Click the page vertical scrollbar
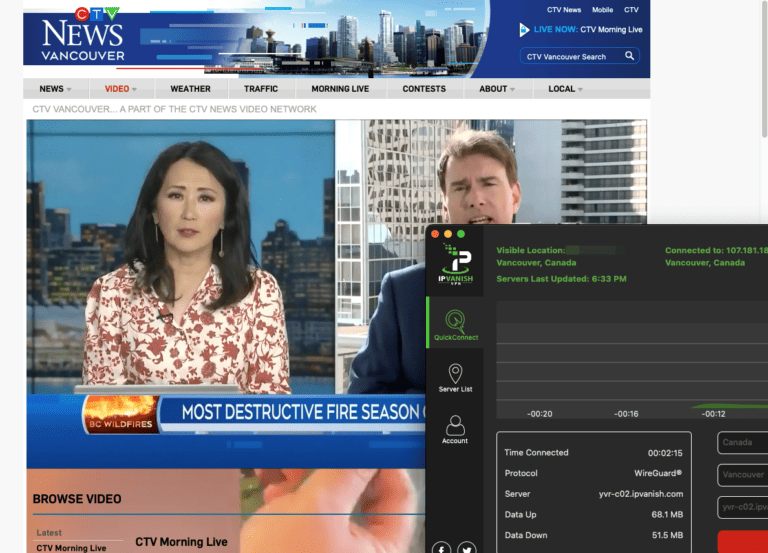Image resolution: width=768 pixels, height=553 pixels. pos(765,69)
